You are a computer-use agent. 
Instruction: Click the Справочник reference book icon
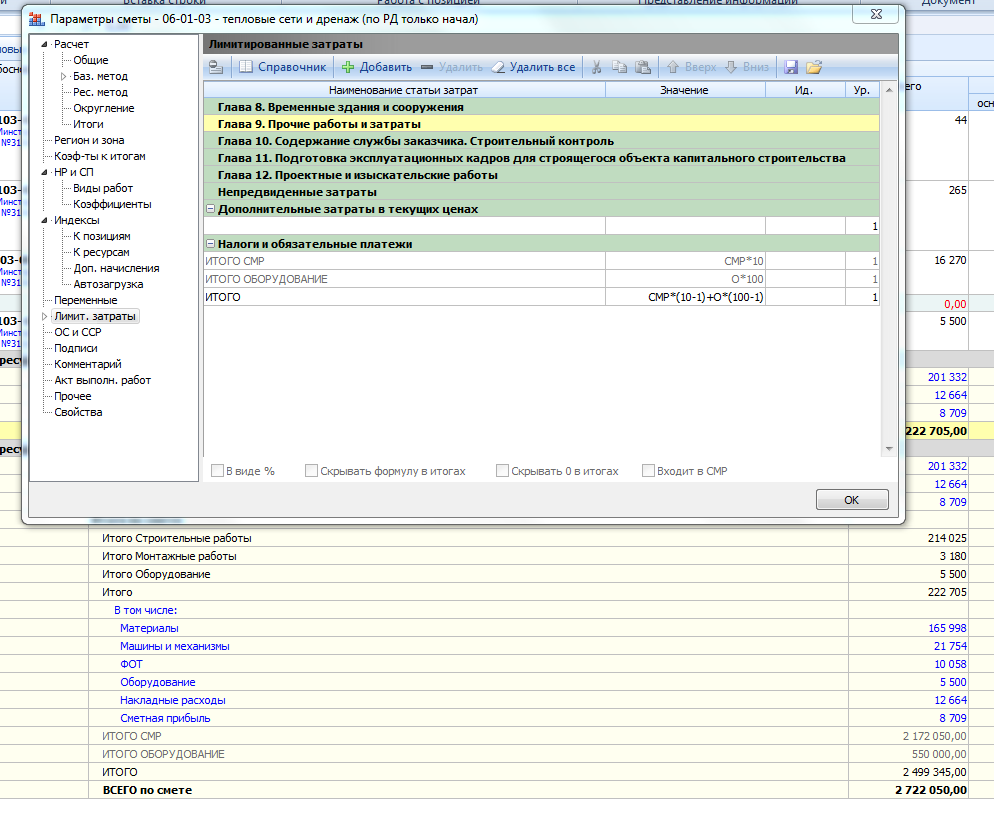pos(246,67)
